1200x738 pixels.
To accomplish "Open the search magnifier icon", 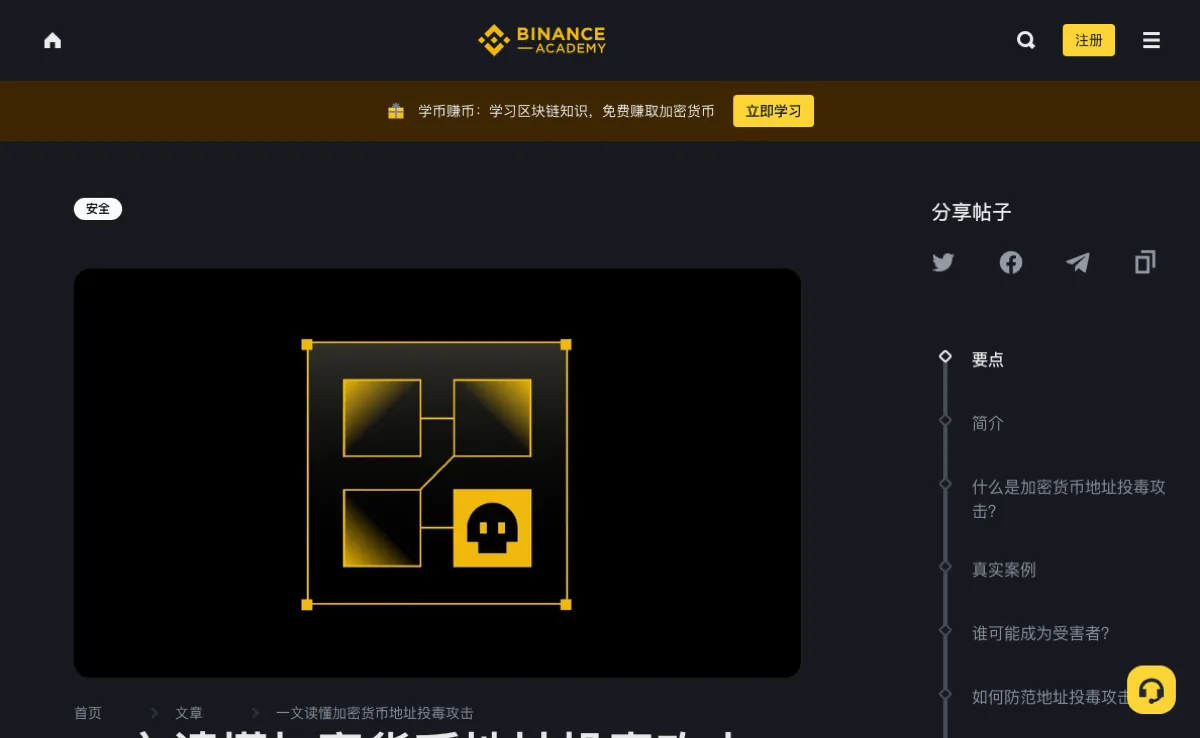I will pos(1026,40).
